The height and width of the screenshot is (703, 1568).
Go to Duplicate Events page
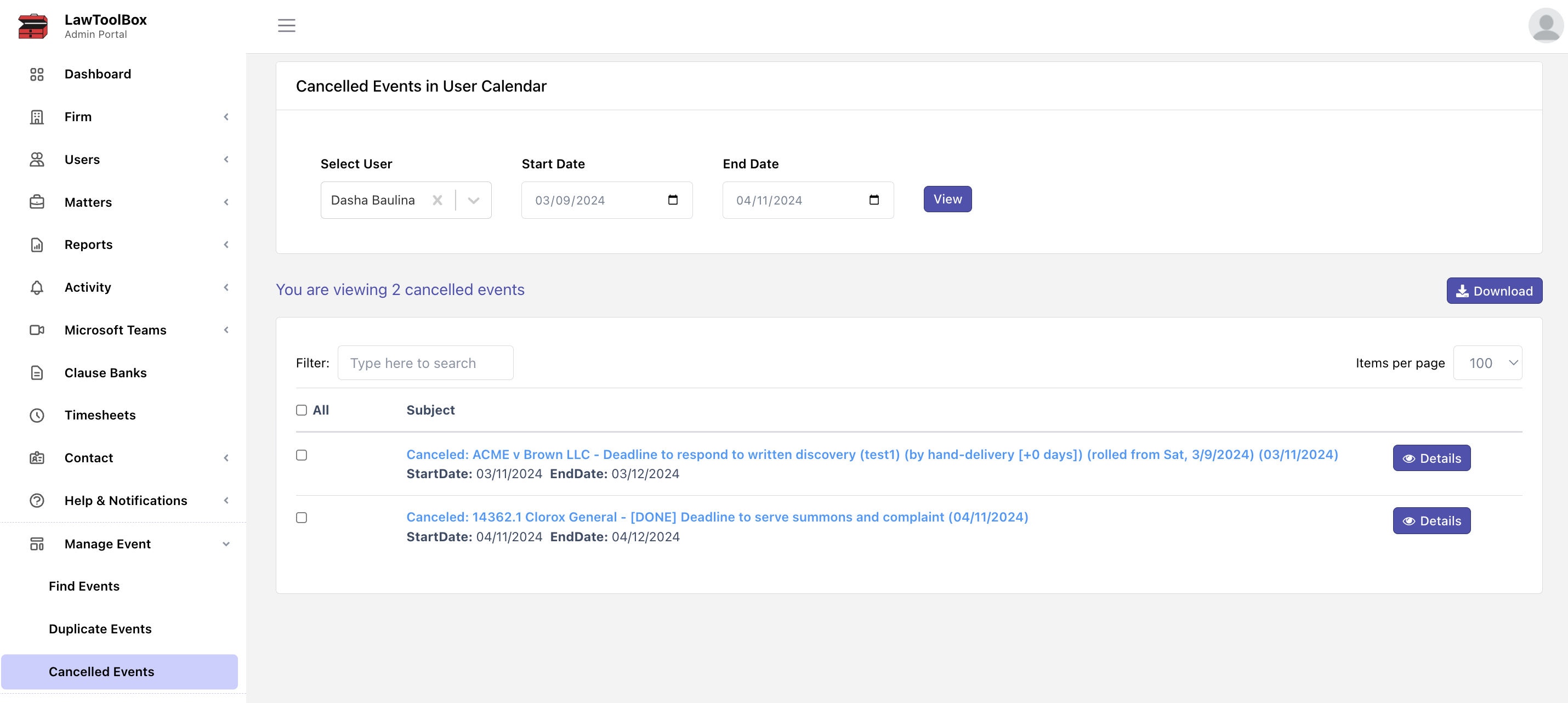pyautogui.click(x=100, y=629)
